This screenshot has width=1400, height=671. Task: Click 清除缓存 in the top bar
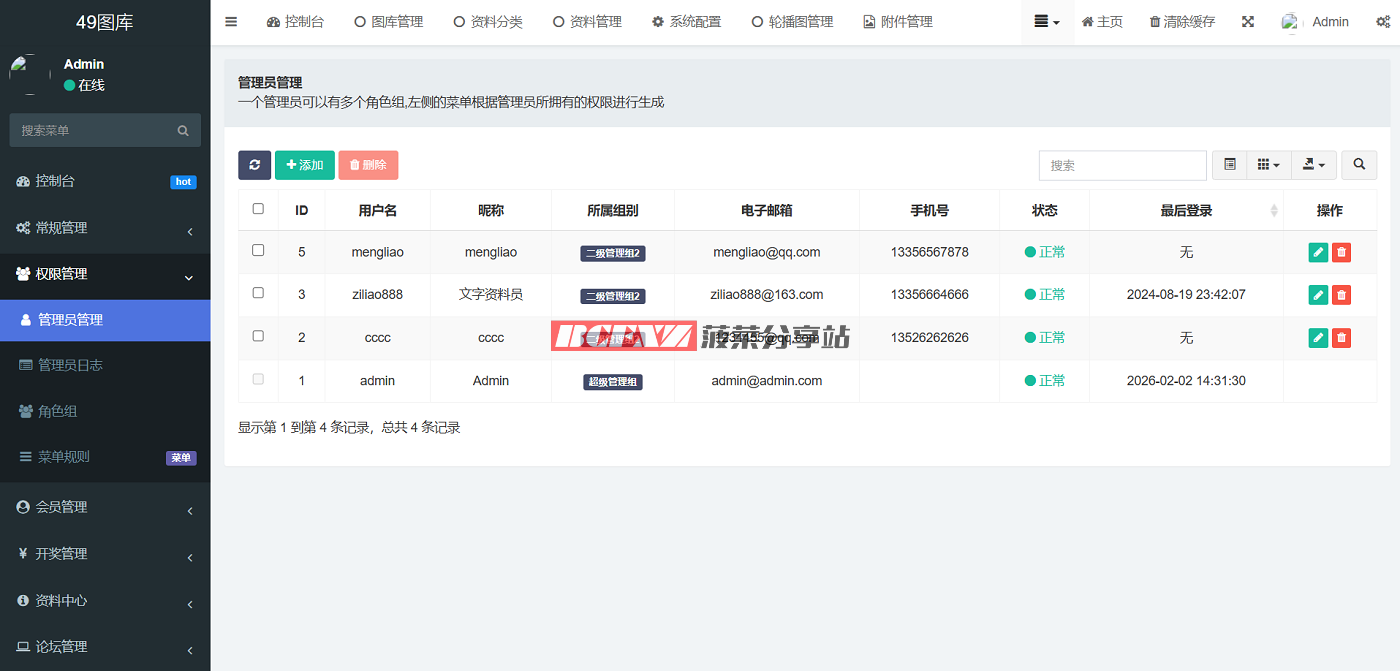[x=1182, y=22]
